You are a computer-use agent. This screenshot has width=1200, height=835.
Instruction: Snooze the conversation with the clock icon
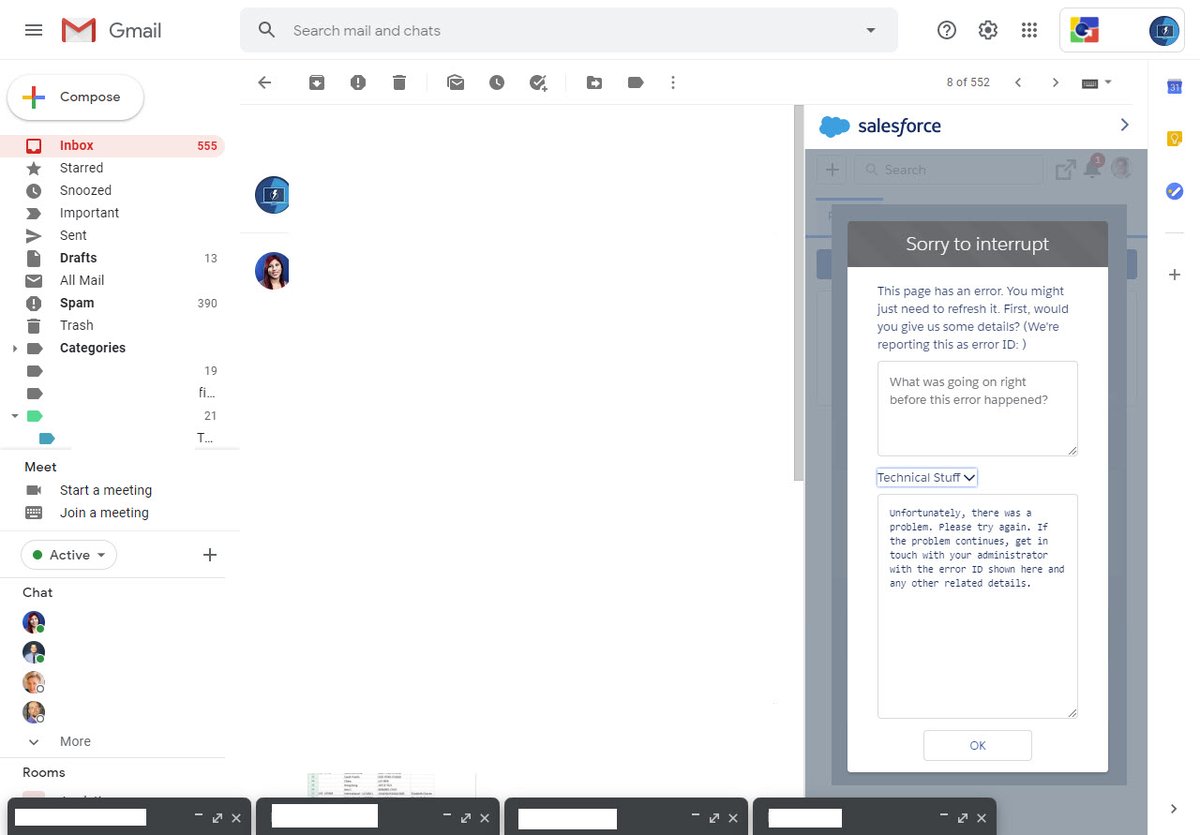coord(497,82)
